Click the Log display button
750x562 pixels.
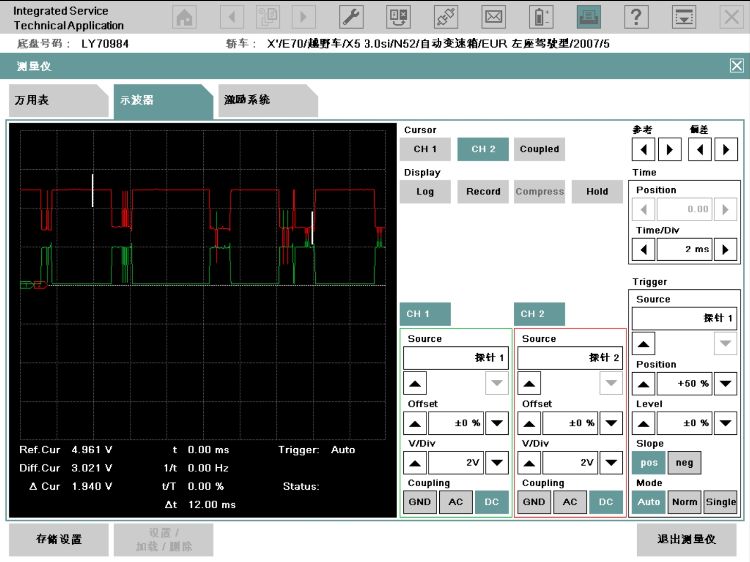pyautogui.click(x=425, y=192)
